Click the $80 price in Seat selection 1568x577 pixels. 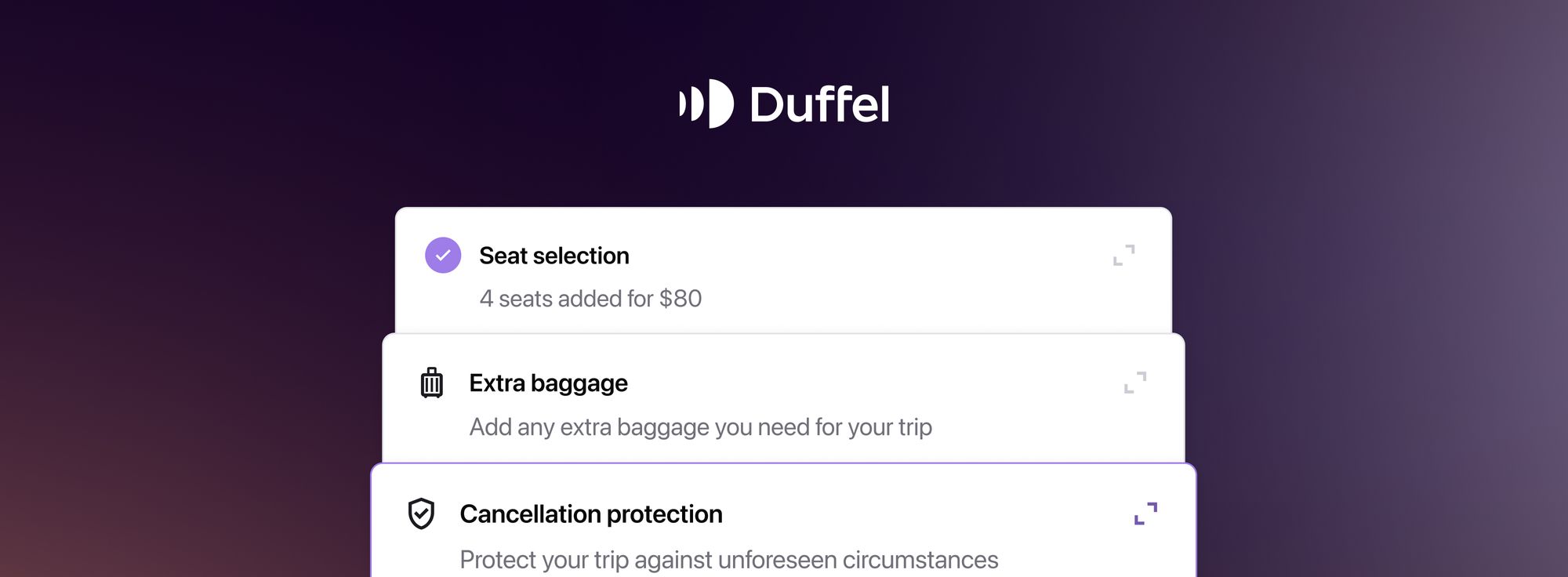pos(681,299)
